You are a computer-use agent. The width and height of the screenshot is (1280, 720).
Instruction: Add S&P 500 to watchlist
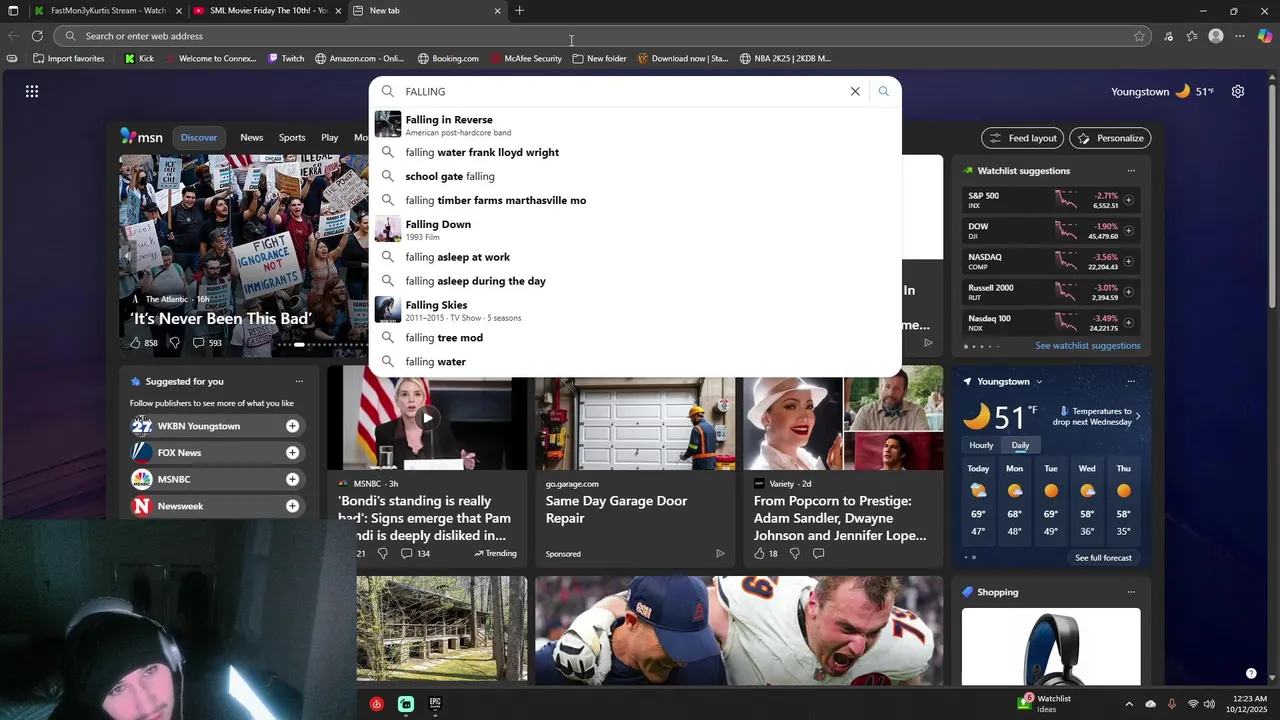[x=1128, y=200]
